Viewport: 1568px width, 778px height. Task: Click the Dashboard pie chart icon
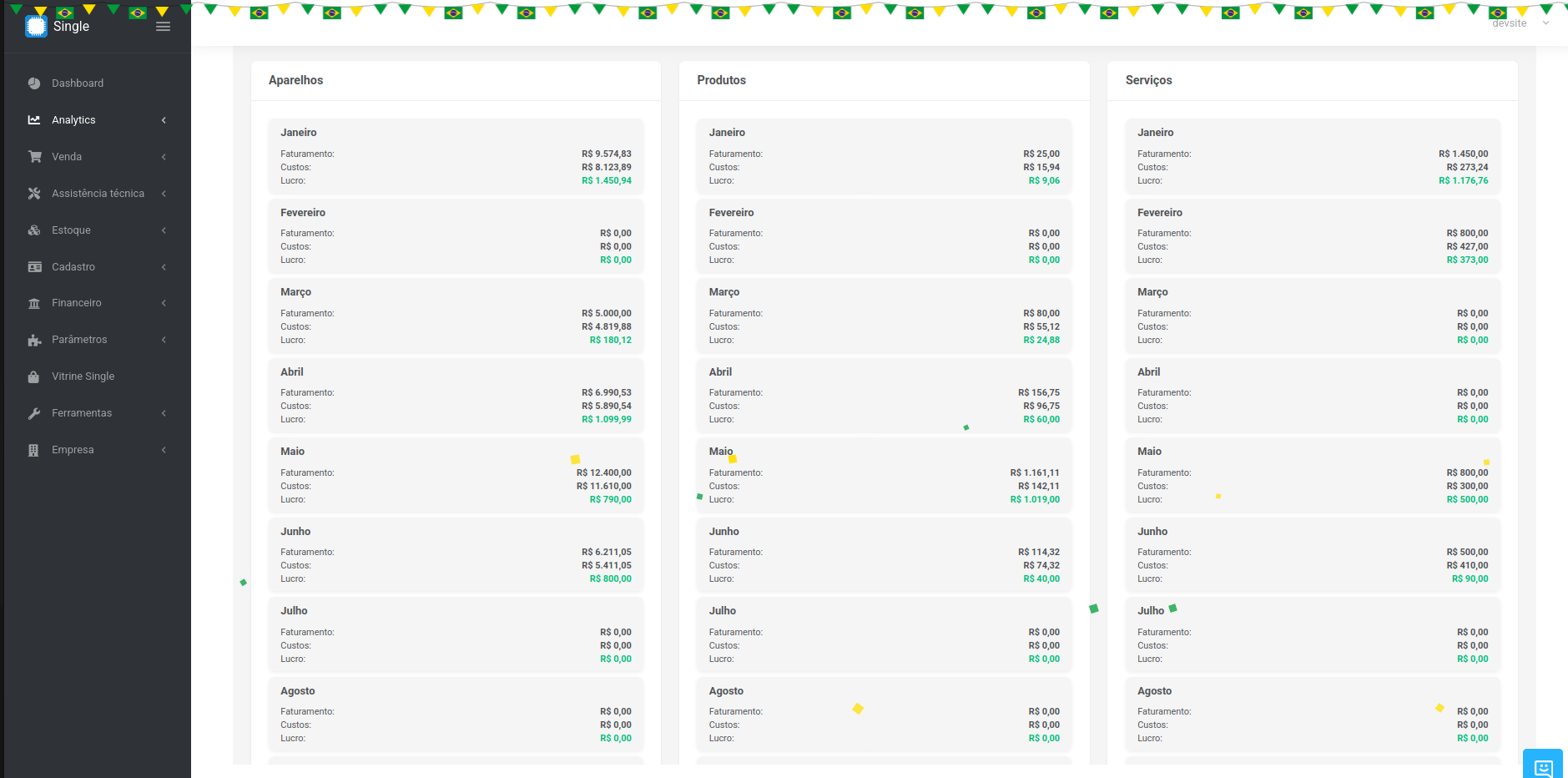coord(34,83)
